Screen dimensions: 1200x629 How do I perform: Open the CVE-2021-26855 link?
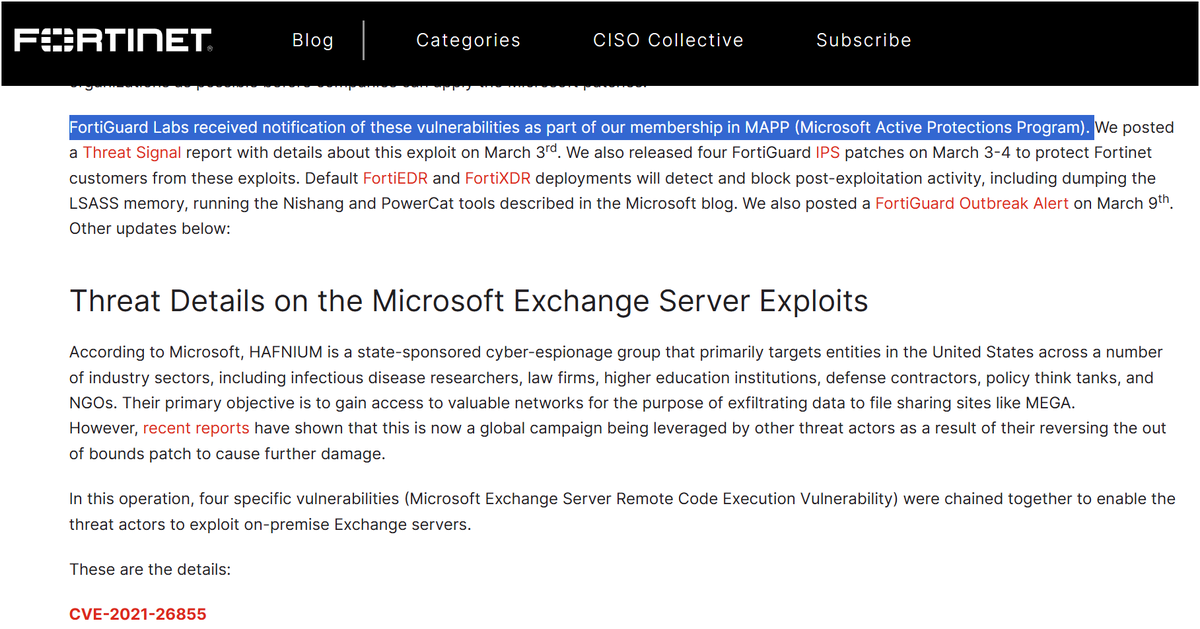click(x=138, y=614)
